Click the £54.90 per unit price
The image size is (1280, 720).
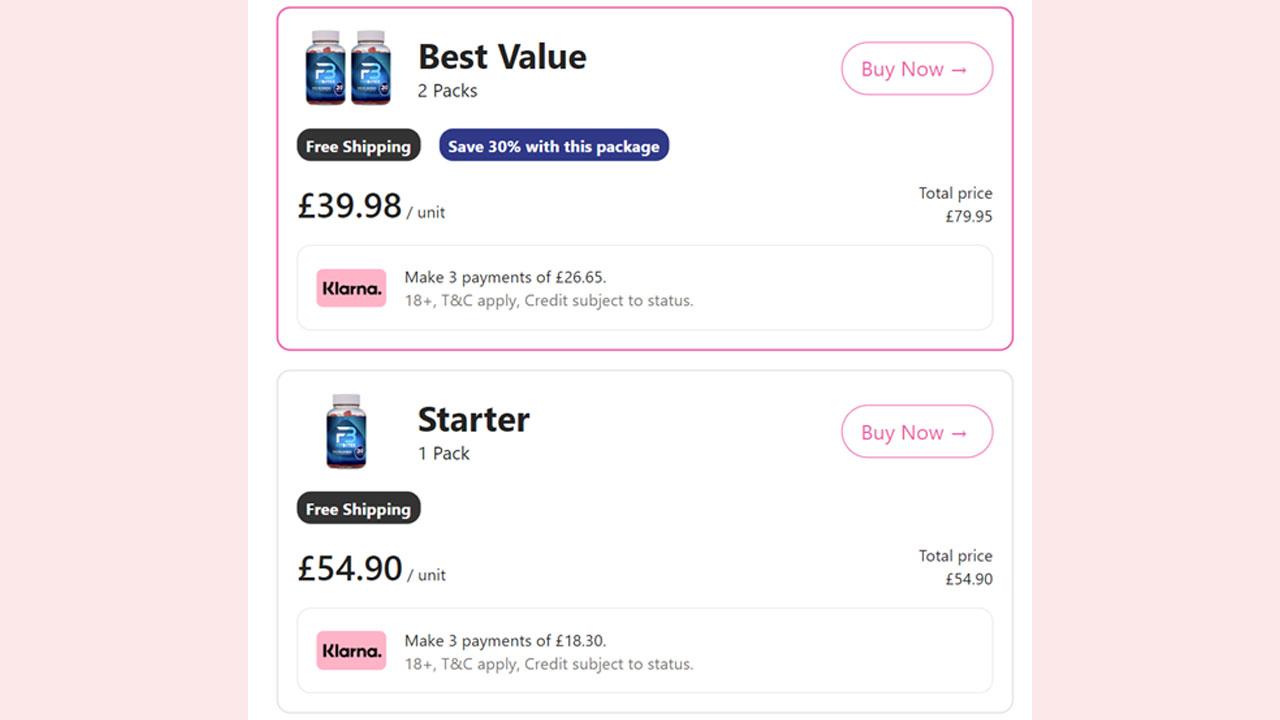pos(371,569)
